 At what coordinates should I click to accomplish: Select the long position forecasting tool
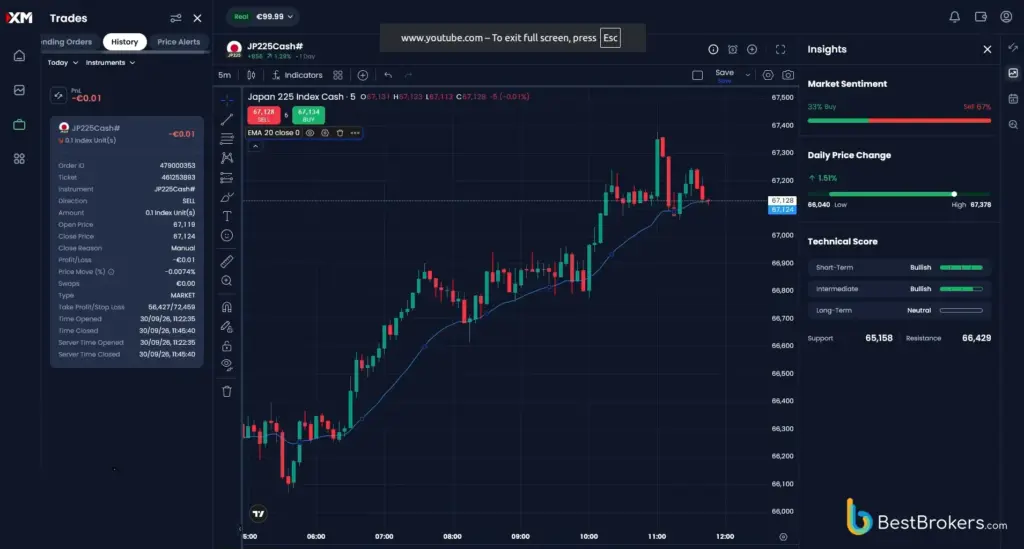[227, 178]
